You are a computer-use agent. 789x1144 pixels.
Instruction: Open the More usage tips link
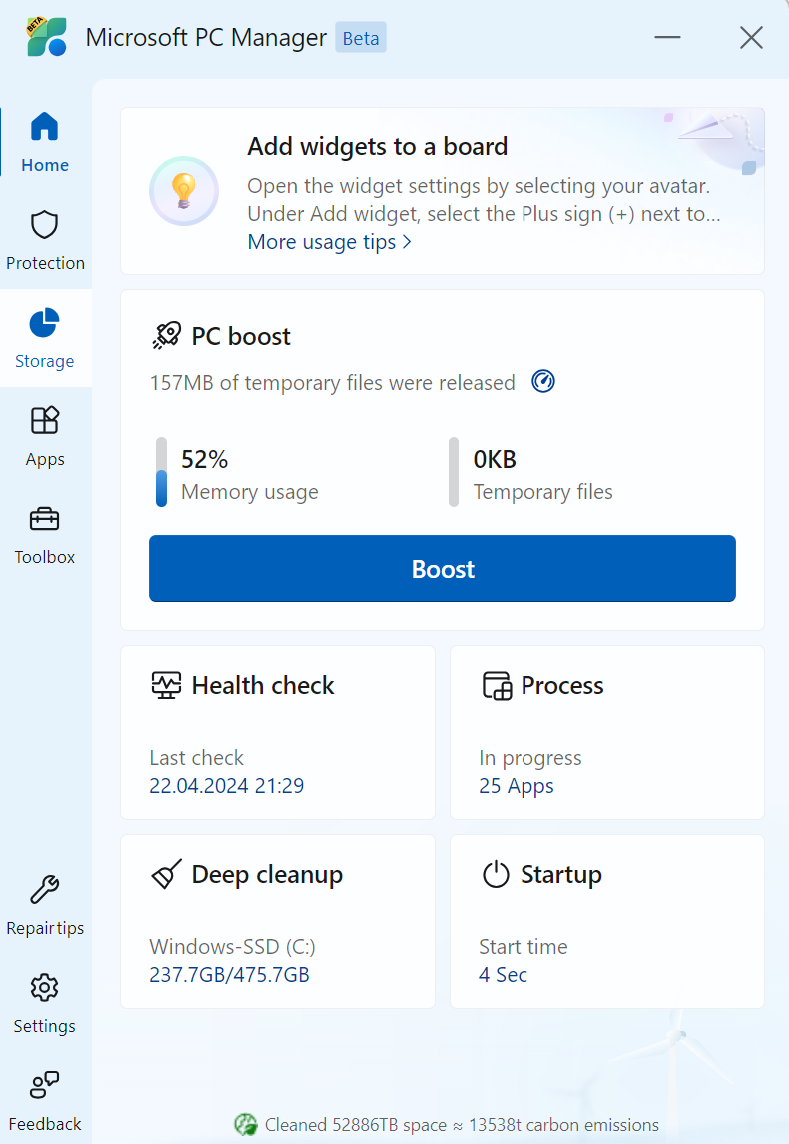(321, 242)
